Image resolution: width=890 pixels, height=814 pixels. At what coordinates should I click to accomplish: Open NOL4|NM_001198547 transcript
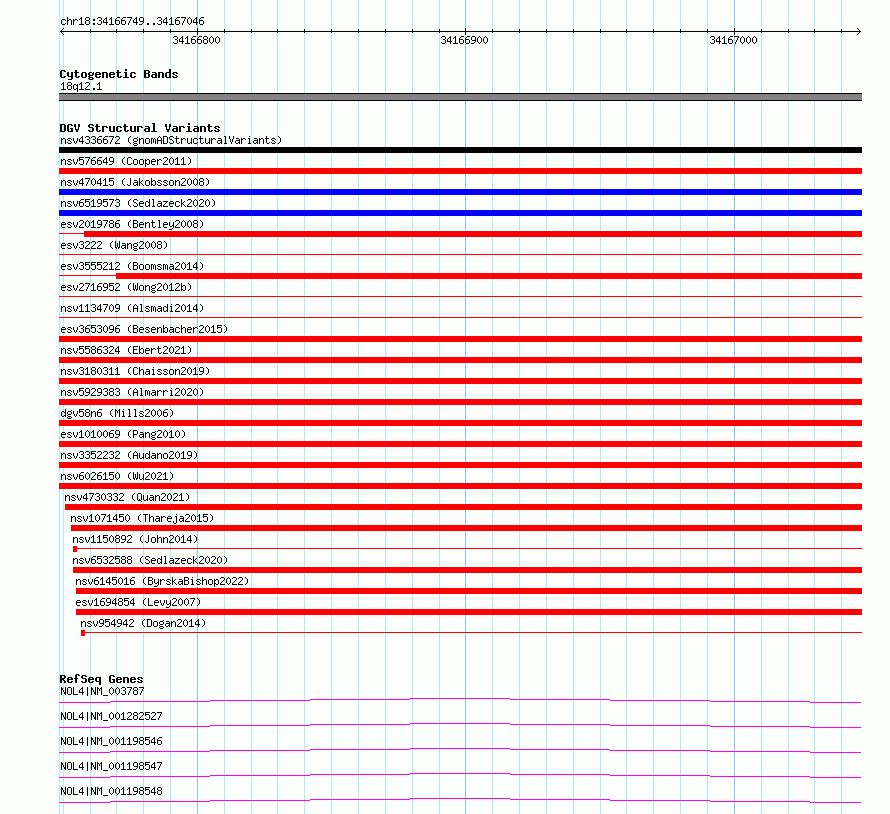pyautogui.click(x=111, y=766)
